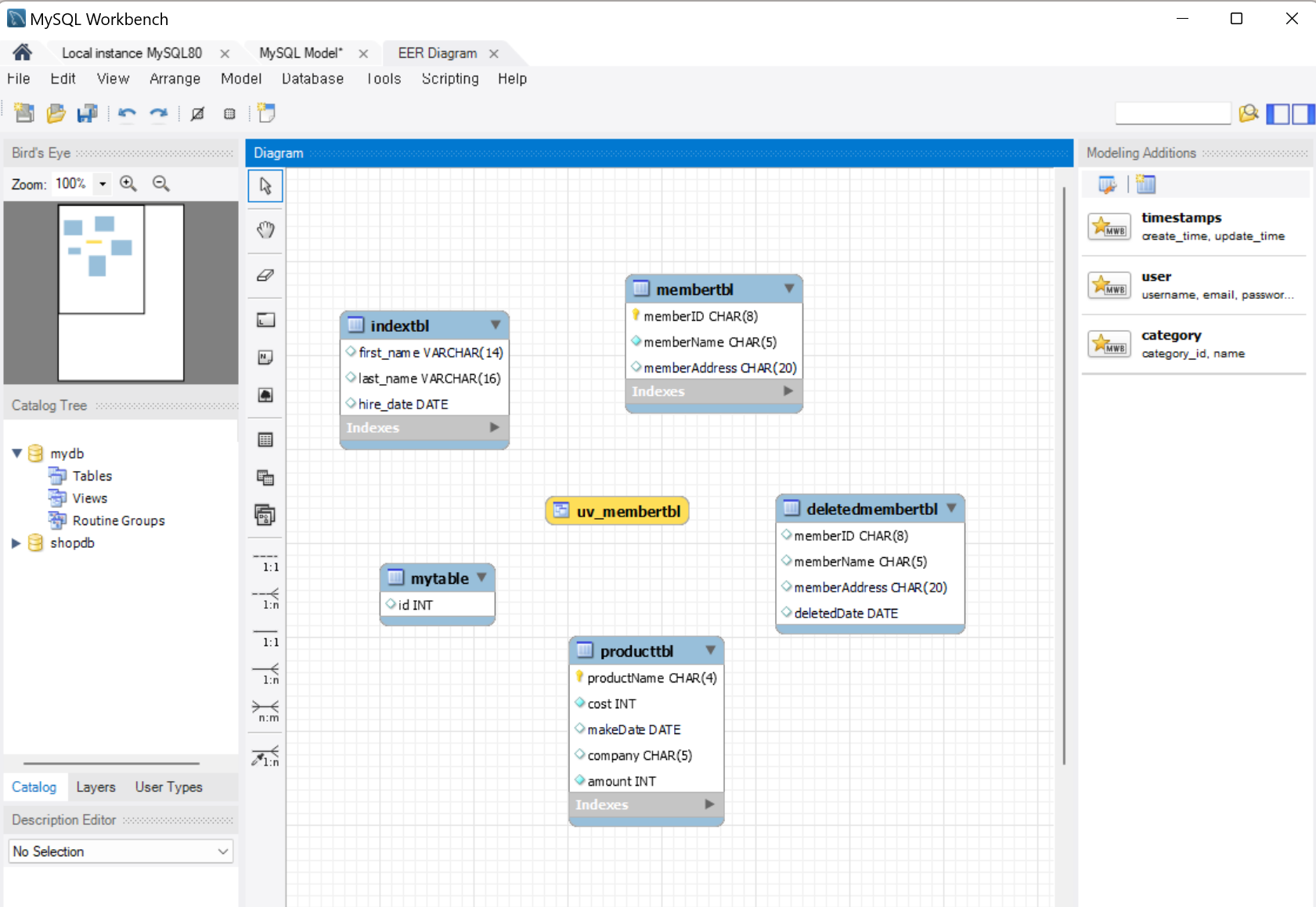
Task: Toggle the right sidebar panel
Action: (1303, 114)
